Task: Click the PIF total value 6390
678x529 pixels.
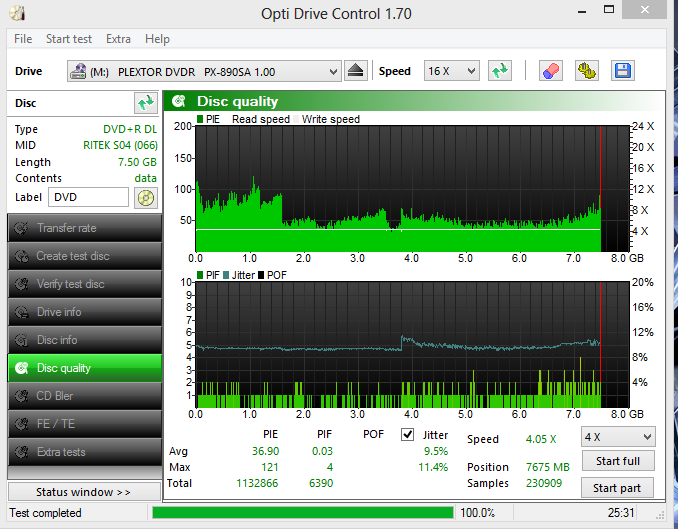Action: point(321,483)
